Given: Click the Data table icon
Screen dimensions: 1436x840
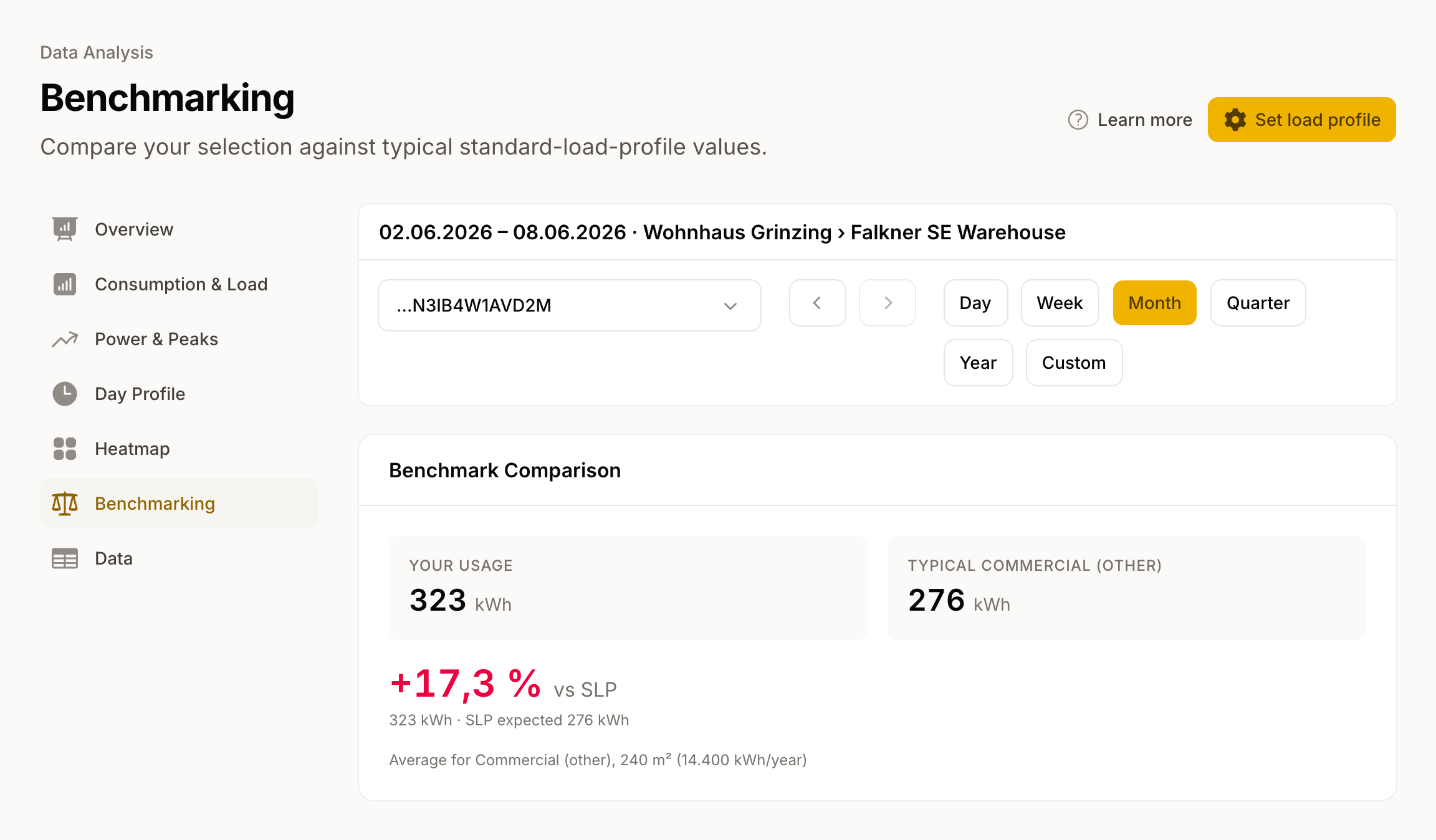Looking at the screenshot, I should click(65, 558).
